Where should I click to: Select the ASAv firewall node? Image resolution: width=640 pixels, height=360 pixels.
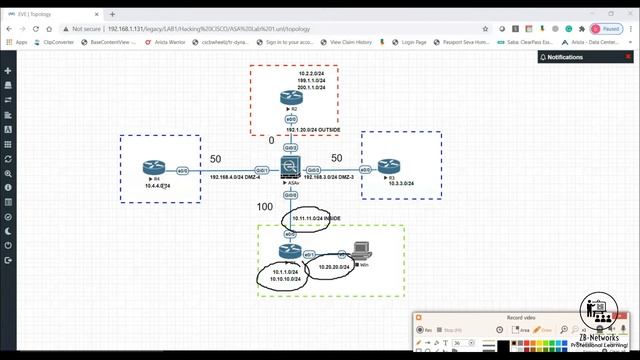[291, 167]
